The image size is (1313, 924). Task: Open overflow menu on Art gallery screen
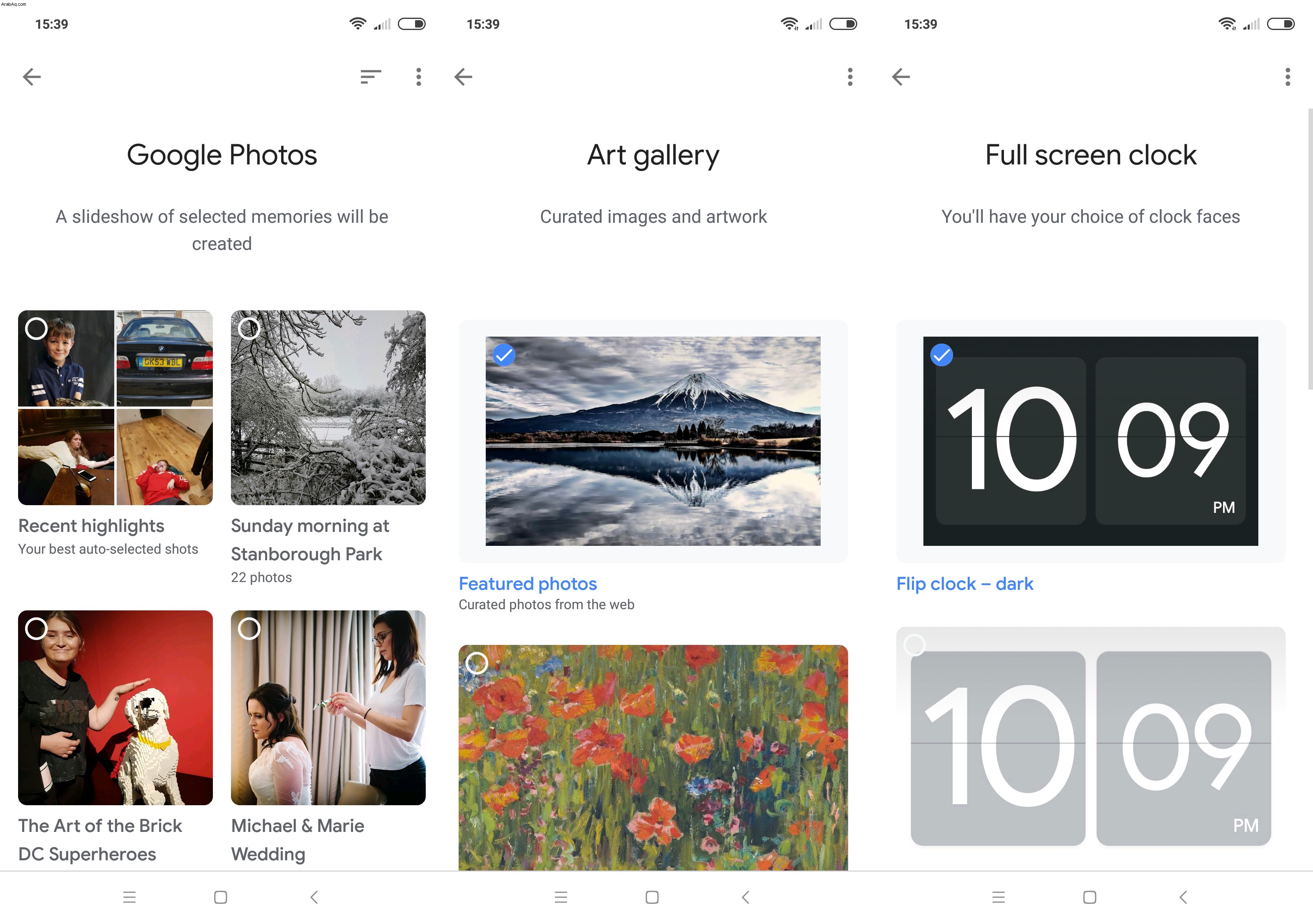click(850, 77)
